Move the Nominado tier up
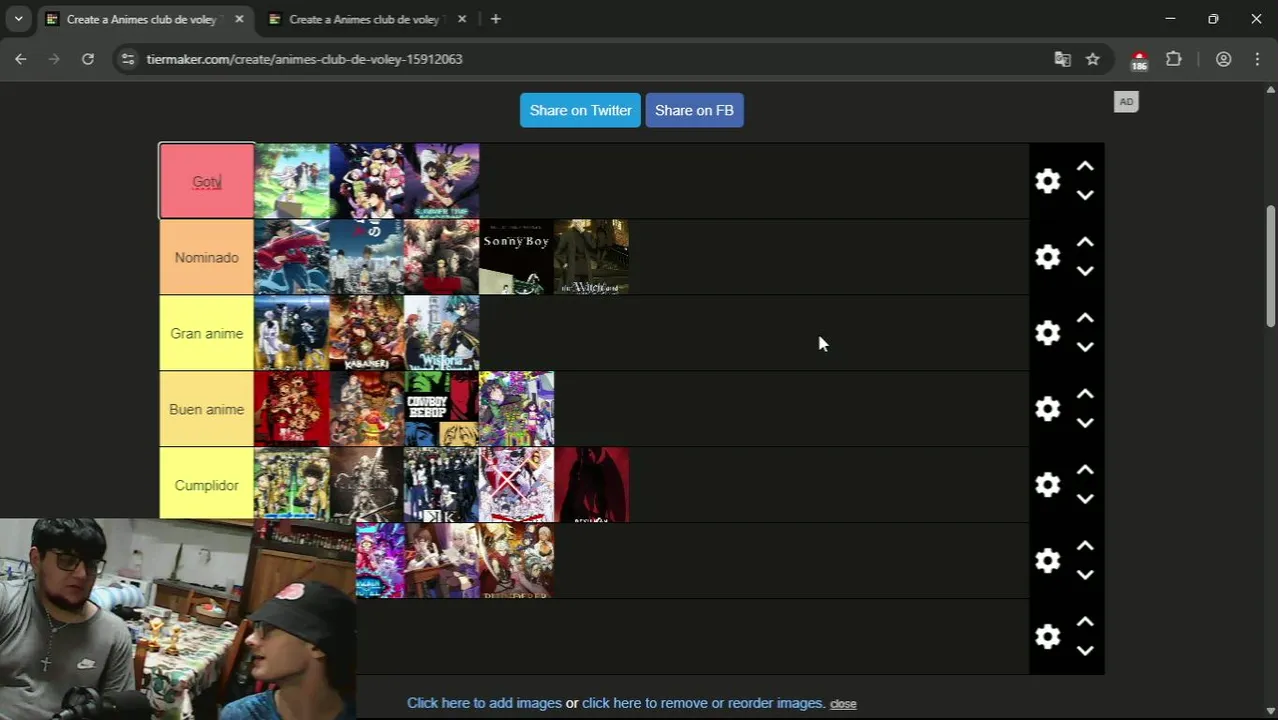 [x=1085, y=243]
